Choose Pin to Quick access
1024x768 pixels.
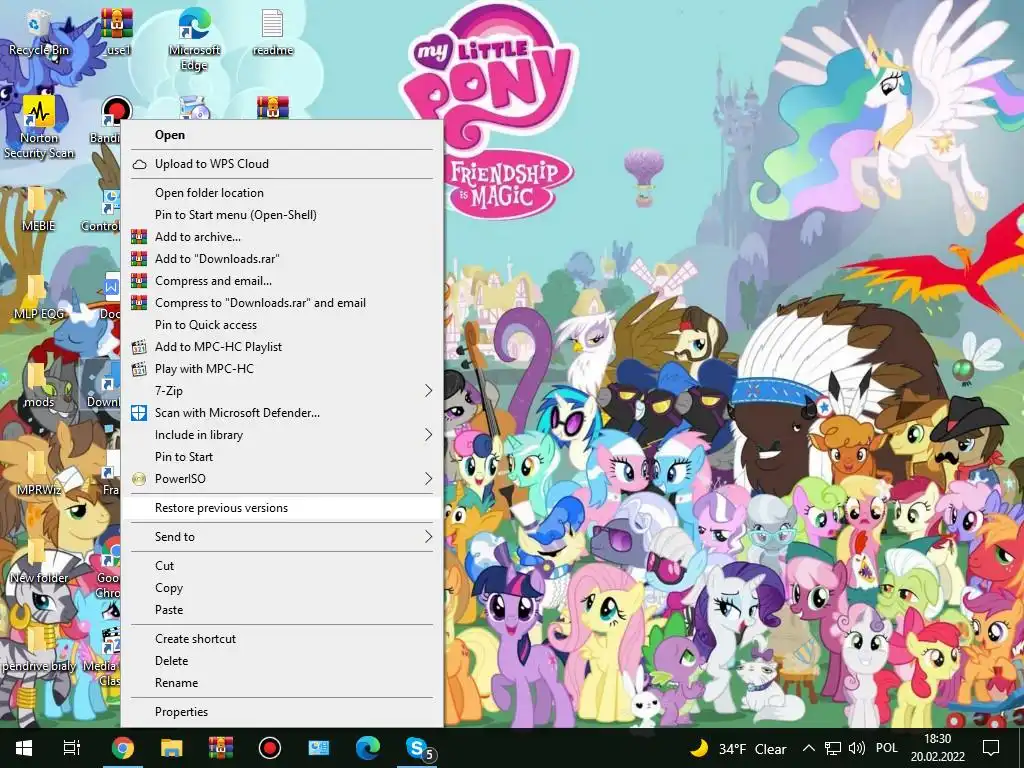click(282, 325)
